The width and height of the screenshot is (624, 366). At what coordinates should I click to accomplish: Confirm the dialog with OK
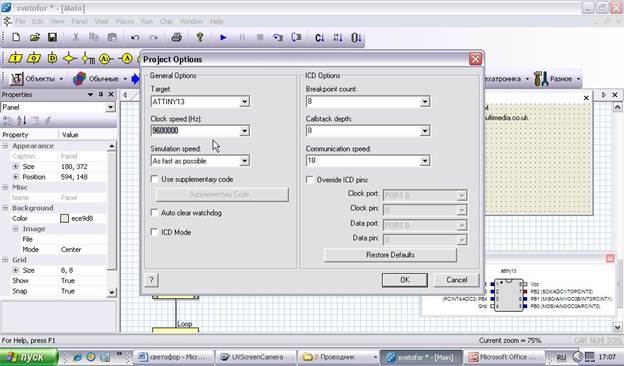click(405, 280)
